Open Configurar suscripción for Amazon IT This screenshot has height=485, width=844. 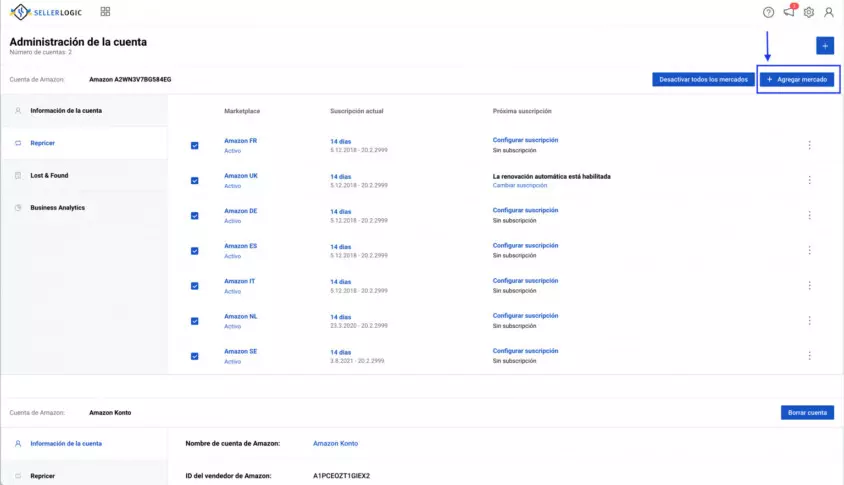pos(525,281)
